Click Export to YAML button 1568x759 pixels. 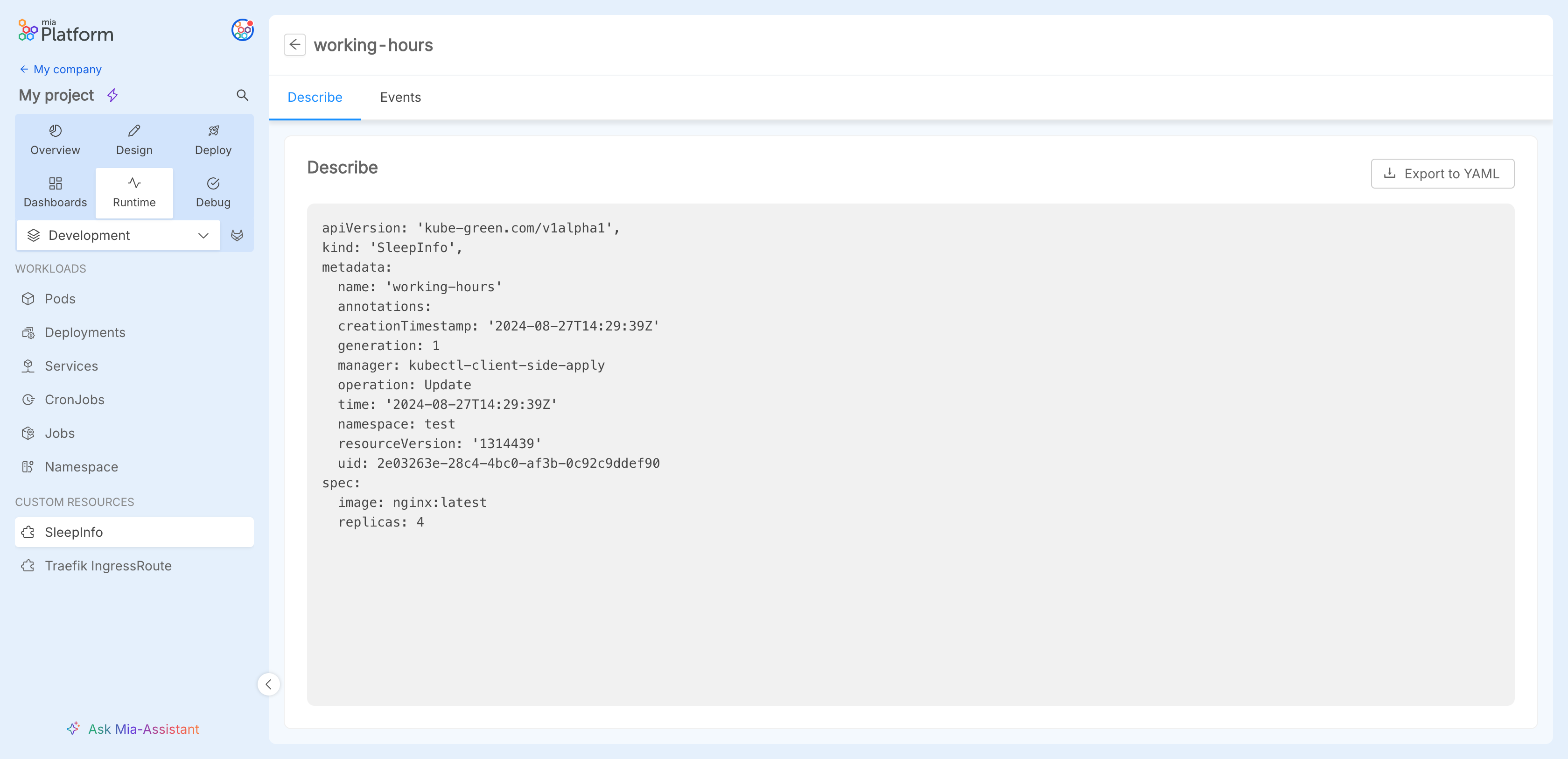(x=1442, y=174)
